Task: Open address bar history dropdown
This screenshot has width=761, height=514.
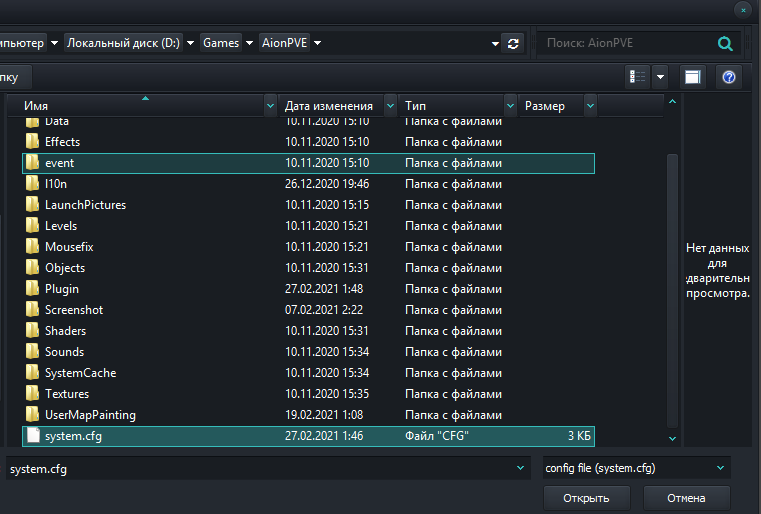Action: [x=495, y=44]
